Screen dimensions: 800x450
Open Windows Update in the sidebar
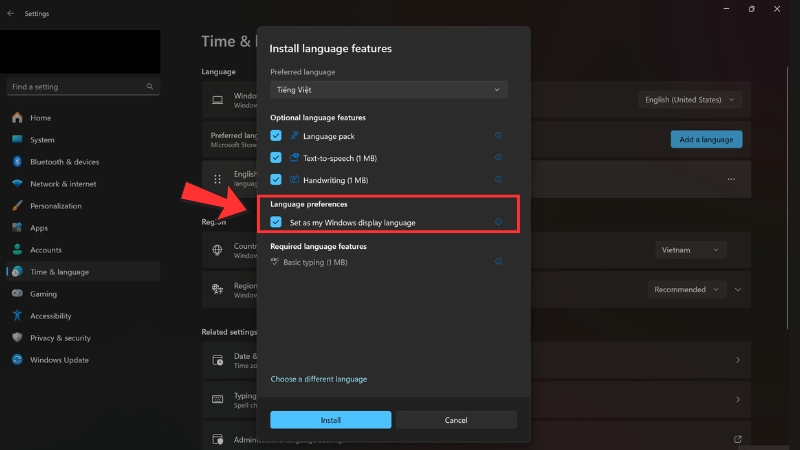(59, 360)
